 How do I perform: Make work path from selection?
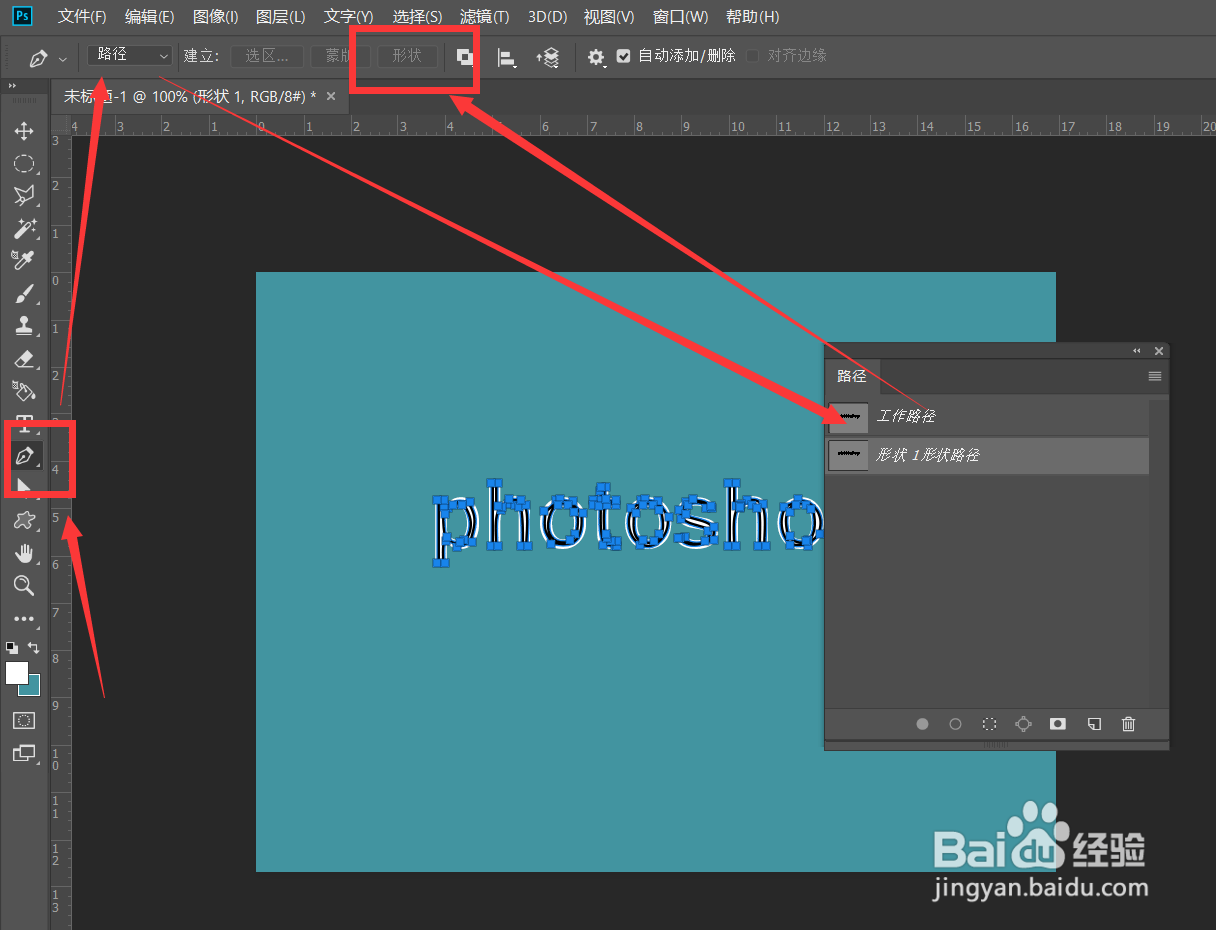(1023, 724)
